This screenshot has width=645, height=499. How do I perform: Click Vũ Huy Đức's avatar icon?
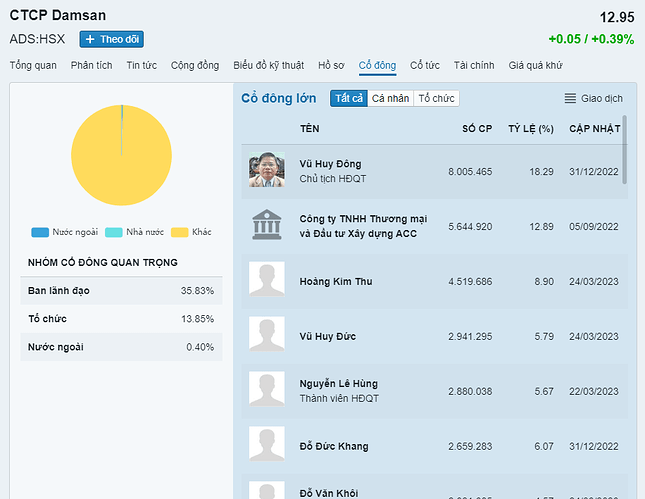pyautogui.click(x=266, y=335)
